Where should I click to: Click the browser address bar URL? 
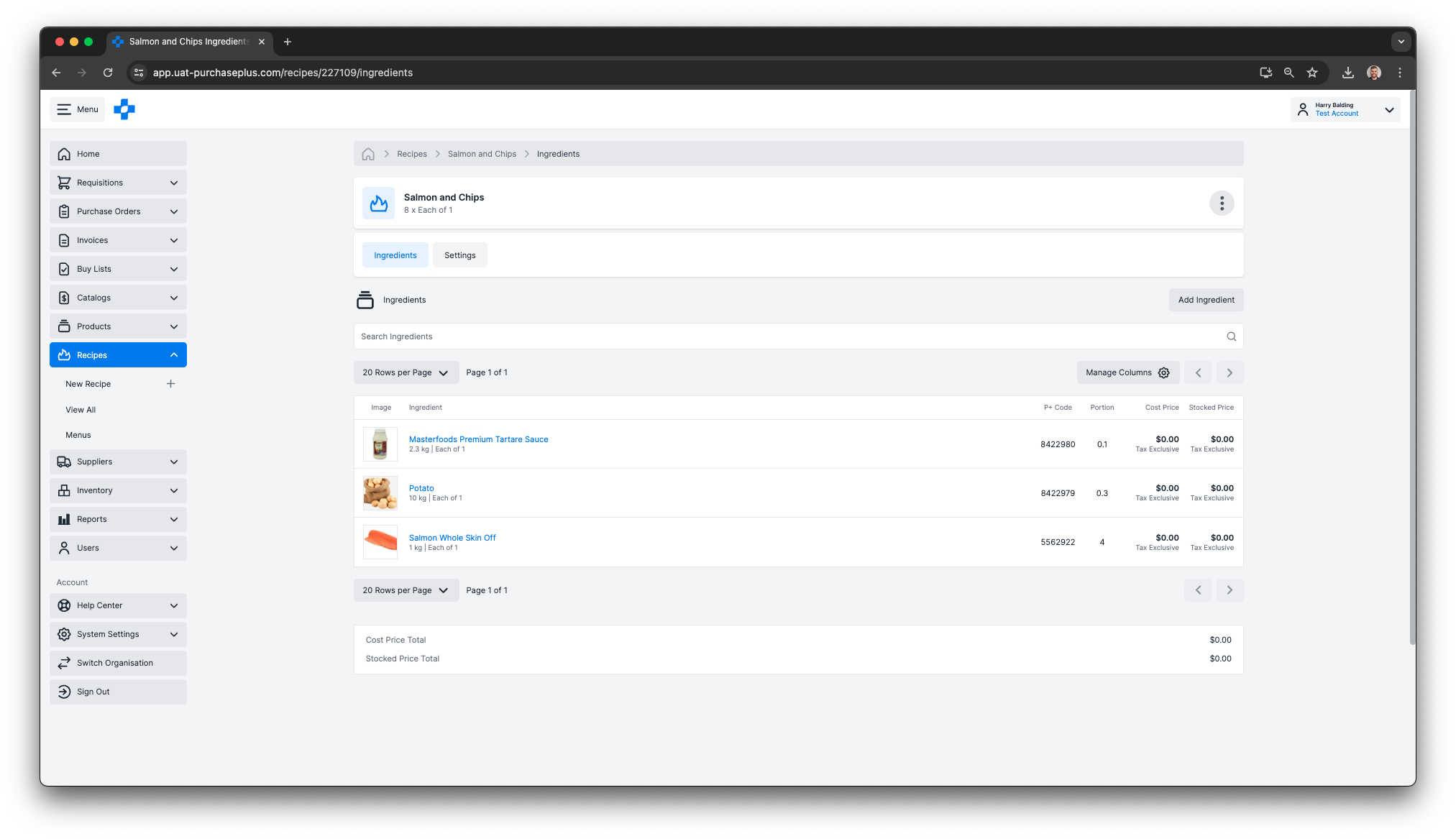(283, 73)
